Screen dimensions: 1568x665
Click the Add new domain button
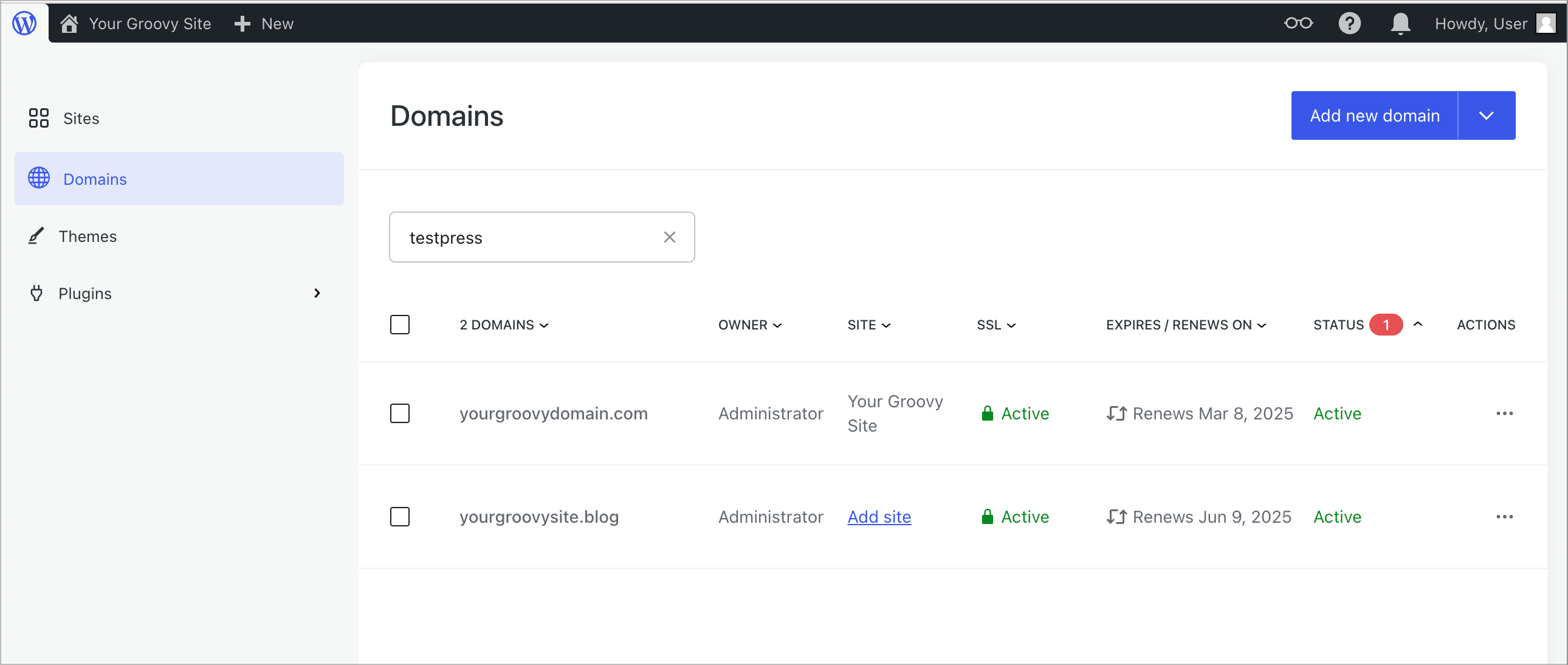point(1375,115)
